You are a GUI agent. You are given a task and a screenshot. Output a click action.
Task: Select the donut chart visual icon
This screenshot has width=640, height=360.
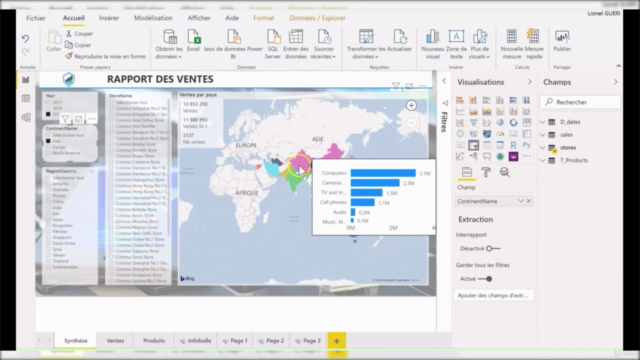click(x=513, y=122)
